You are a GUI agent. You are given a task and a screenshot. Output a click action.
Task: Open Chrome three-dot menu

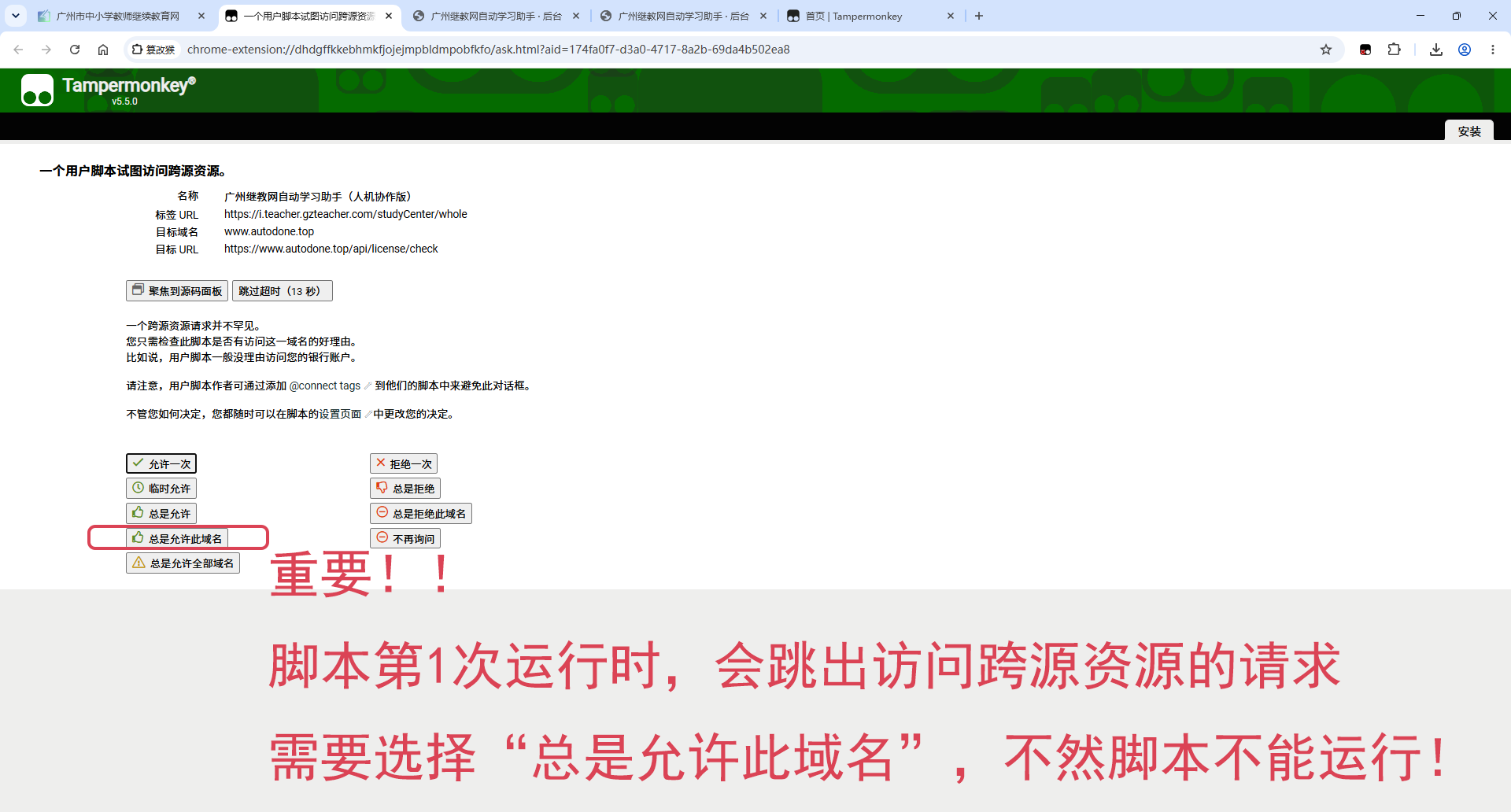1493,50
